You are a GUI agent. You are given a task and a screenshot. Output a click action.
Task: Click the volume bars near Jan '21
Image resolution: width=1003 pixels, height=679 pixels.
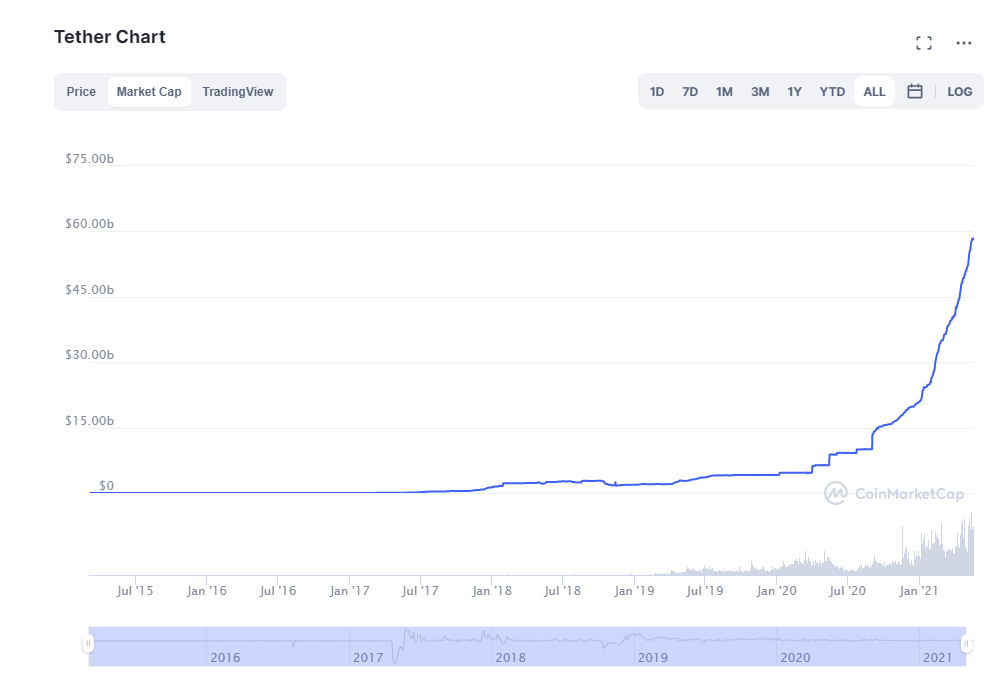tap(922, 556)
